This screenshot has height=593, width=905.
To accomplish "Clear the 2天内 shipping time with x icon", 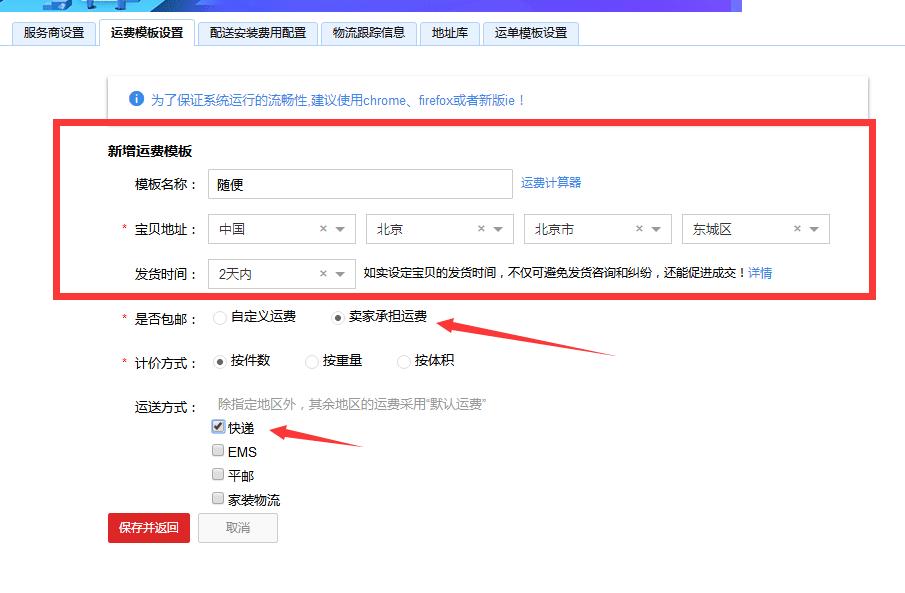I will point(324,272).
